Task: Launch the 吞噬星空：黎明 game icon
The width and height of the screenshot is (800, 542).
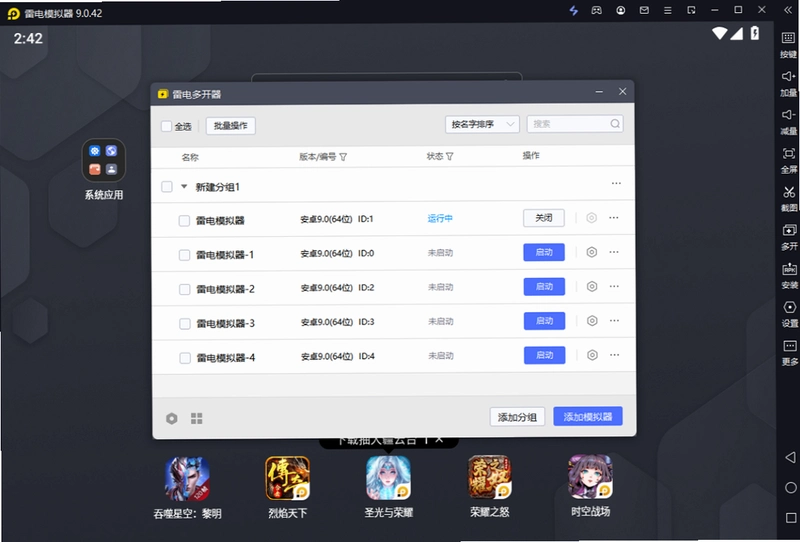Action: click(187, 478)
